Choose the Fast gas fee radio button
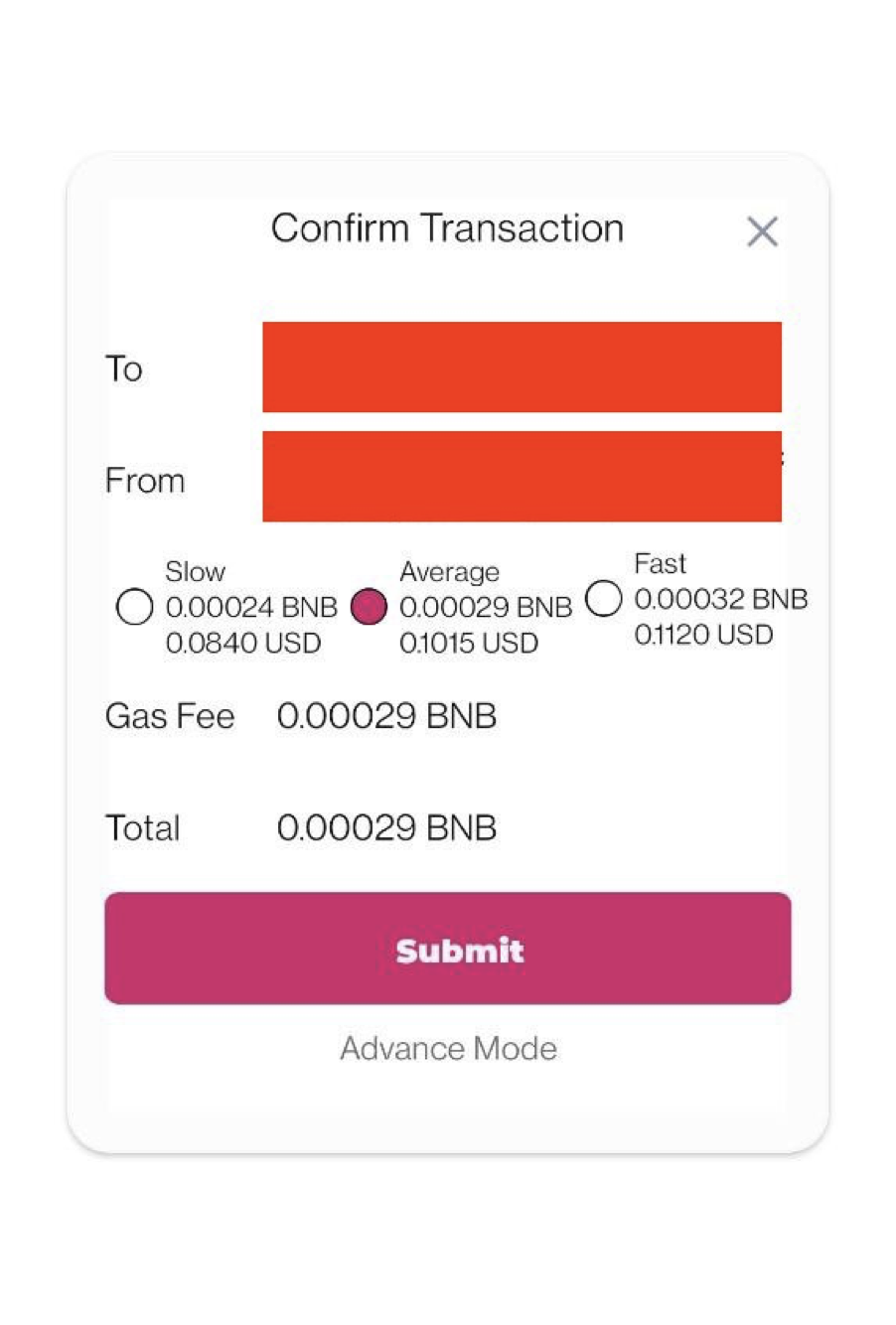This screenshot has width=896, height=1325. pyautogui.click(x=604, y=598)
